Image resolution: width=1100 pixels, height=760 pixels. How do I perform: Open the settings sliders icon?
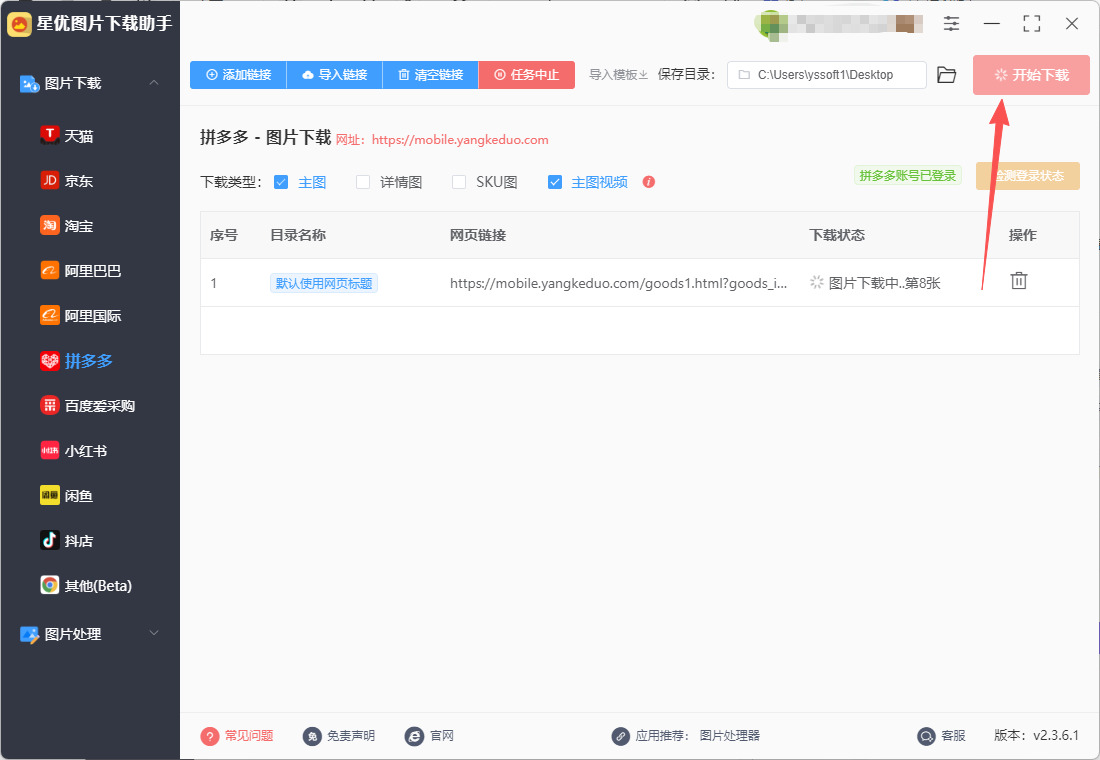951,24
